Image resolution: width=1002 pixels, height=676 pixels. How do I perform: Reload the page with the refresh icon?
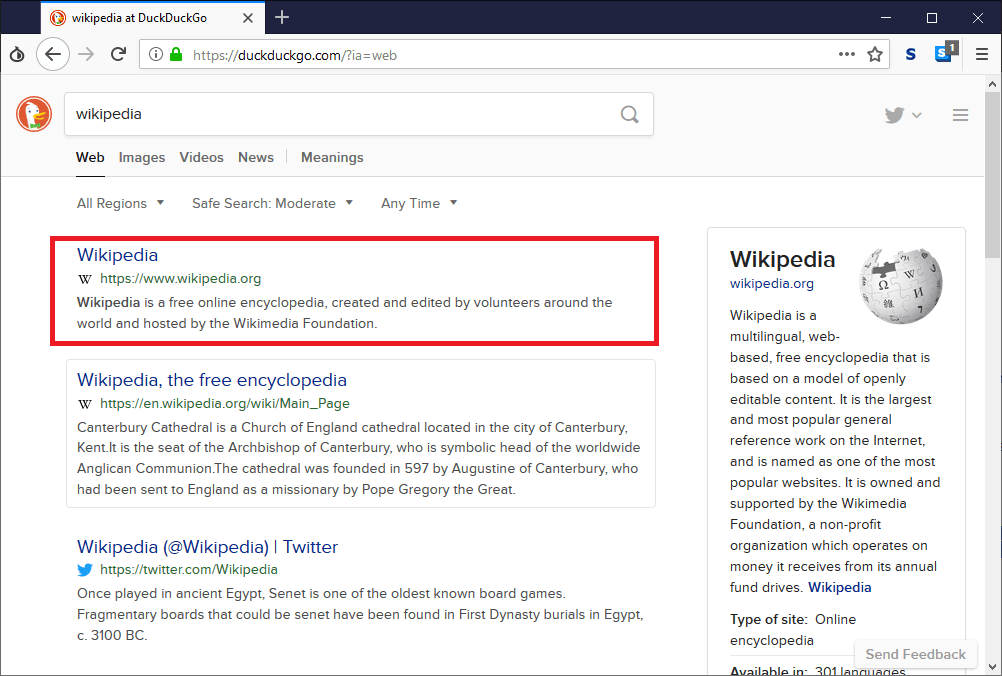[x=118, y=55]
